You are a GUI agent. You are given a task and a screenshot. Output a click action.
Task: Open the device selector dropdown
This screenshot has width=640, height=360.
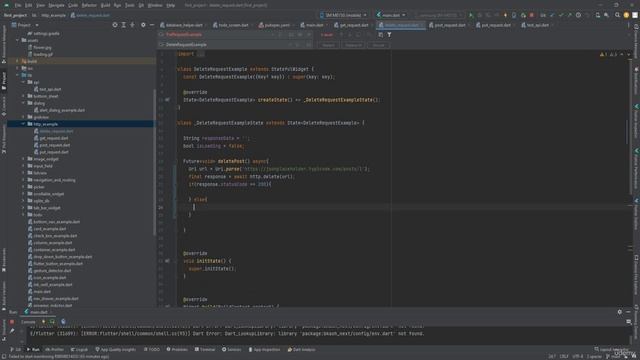click(344, 15)
